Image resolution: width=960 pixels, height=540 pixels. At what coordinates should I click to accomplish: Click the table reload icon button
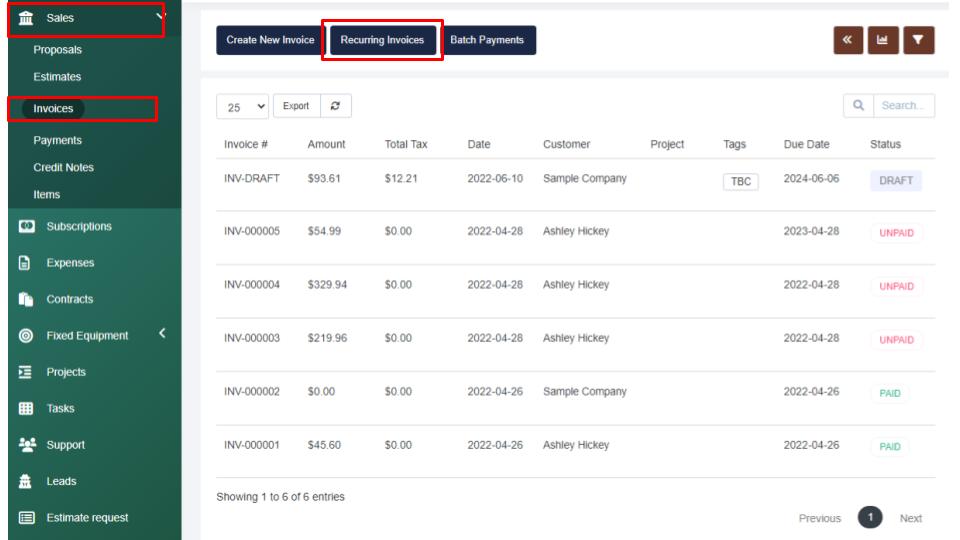click(335, 106)
